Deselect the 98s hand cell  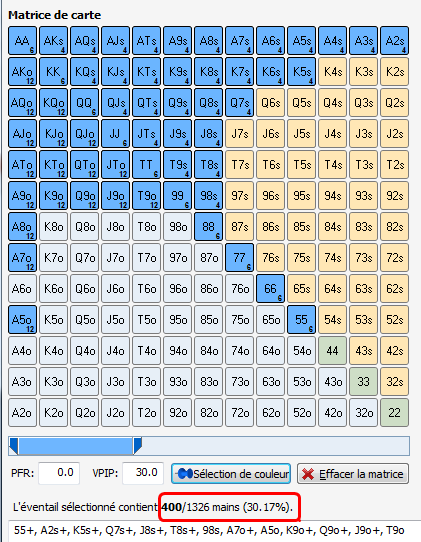(208, 196)
